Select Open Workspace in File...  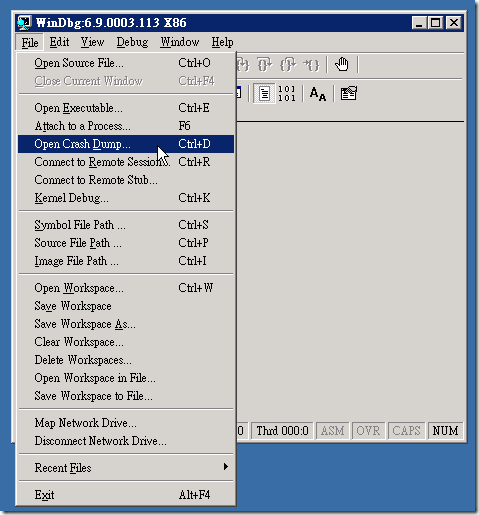(x=126, y=378)
